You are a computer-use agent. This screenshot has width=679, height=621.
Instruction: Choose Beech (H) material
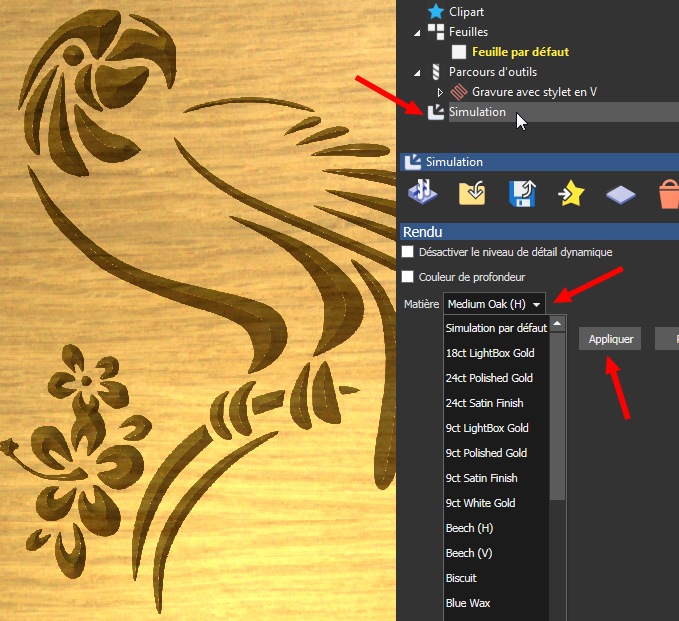(x=496, y=528)
